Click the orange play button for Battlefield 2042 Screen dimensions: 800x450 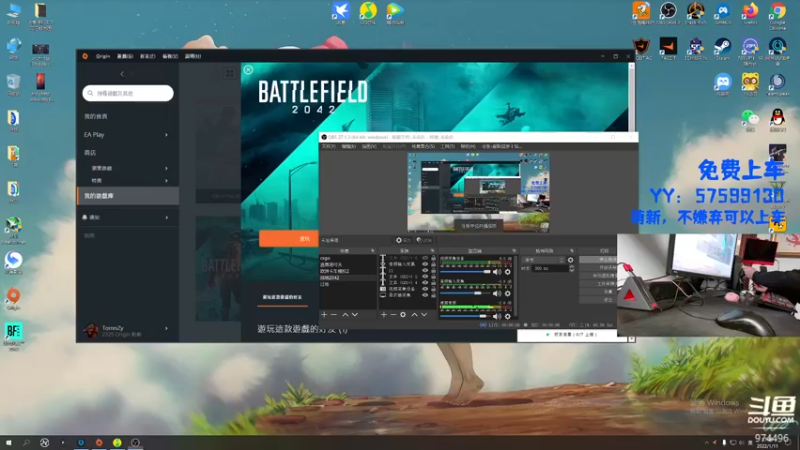289,239
